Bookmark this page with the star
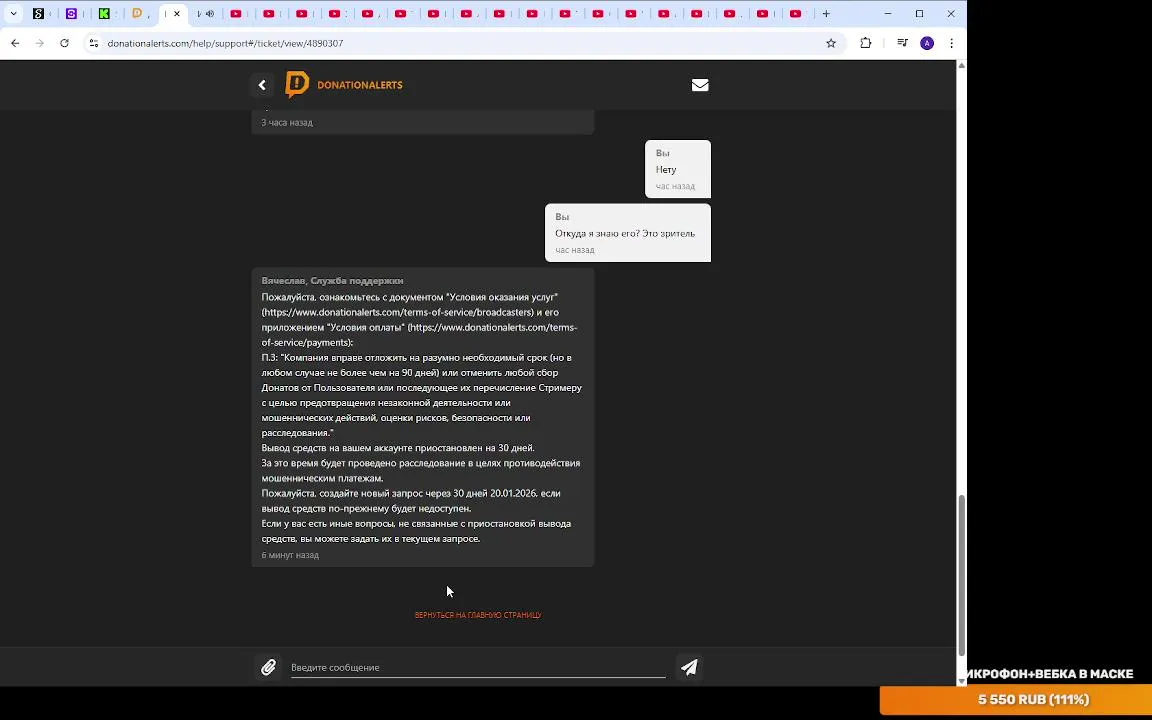Viewport: 1152px width, 720px height. 831,43
